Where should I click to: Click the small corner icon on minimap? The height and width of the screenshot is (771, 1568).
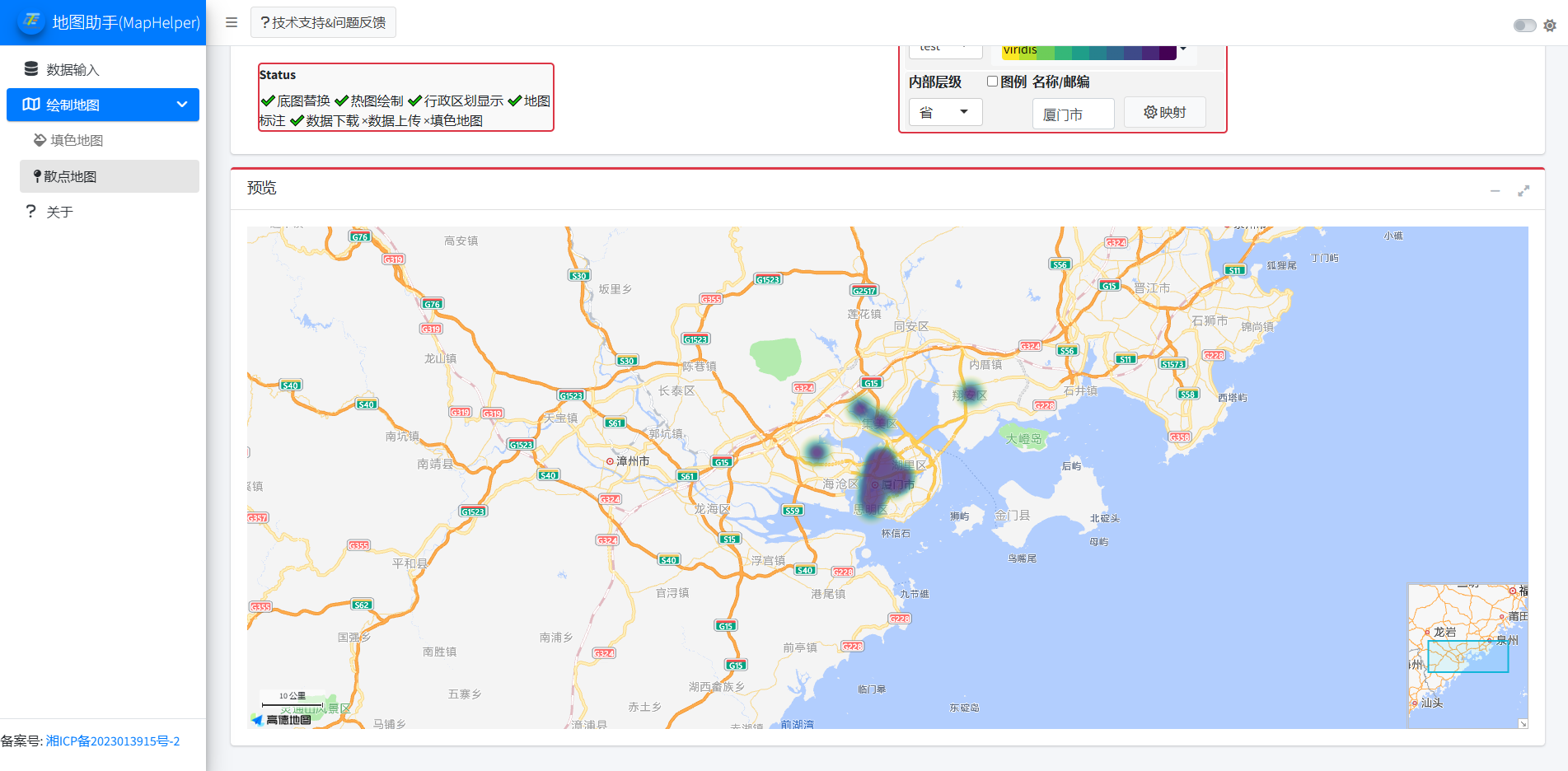[1523, 723]
